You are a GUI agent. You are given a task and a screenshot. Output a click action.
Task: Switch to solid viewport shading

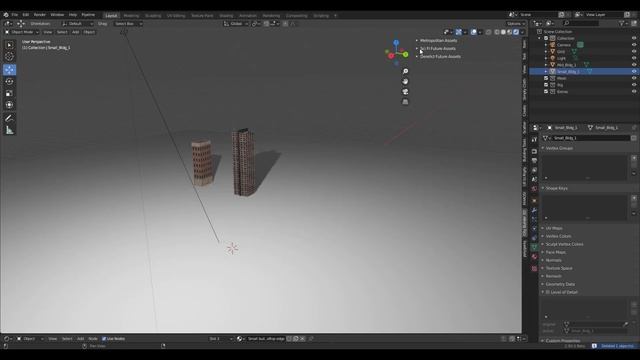point(503,32)
